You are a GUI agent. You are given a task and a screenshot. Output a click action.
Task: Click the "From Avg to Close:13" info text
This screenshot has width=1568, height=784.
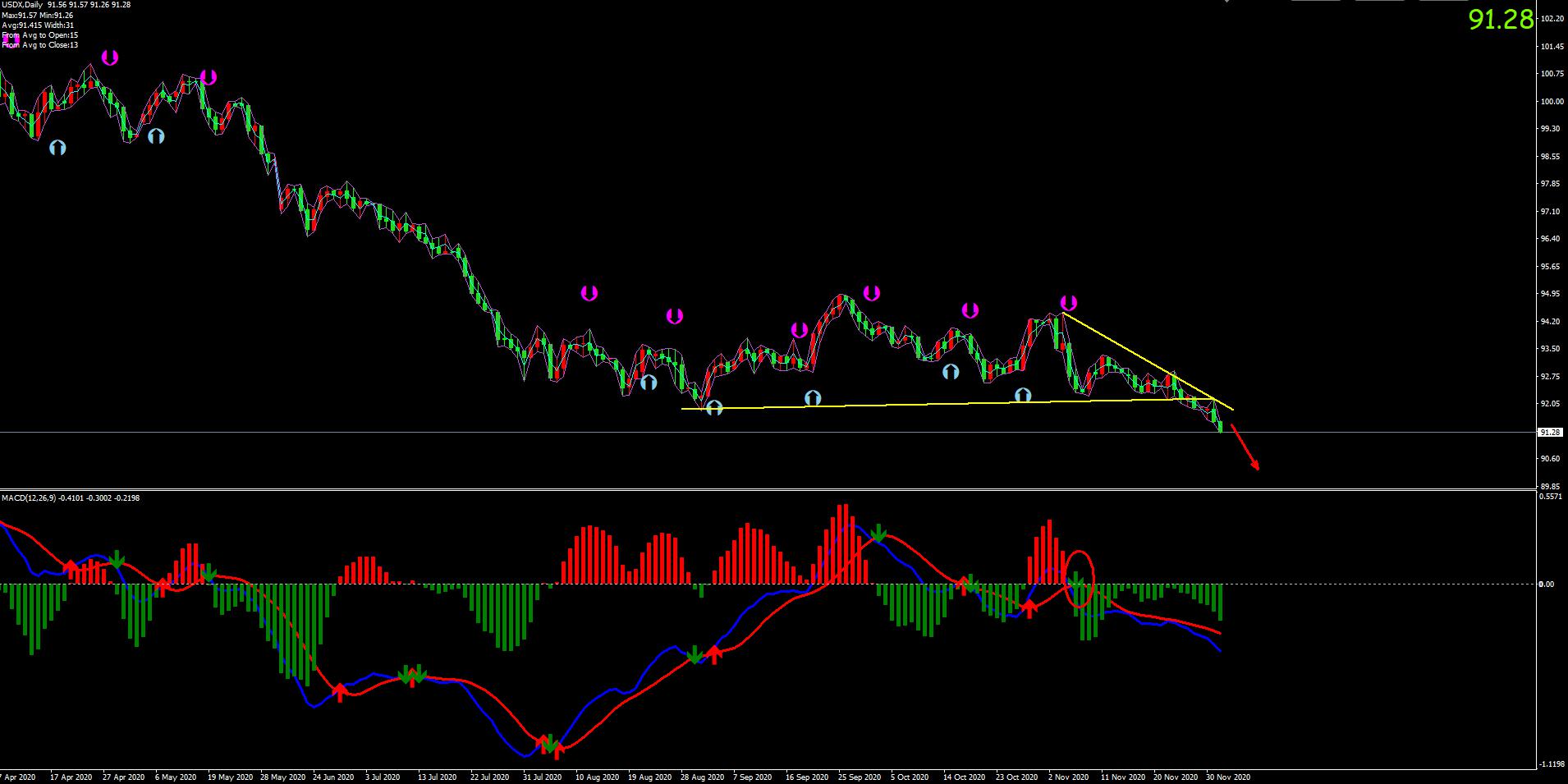tap(41, 45)
